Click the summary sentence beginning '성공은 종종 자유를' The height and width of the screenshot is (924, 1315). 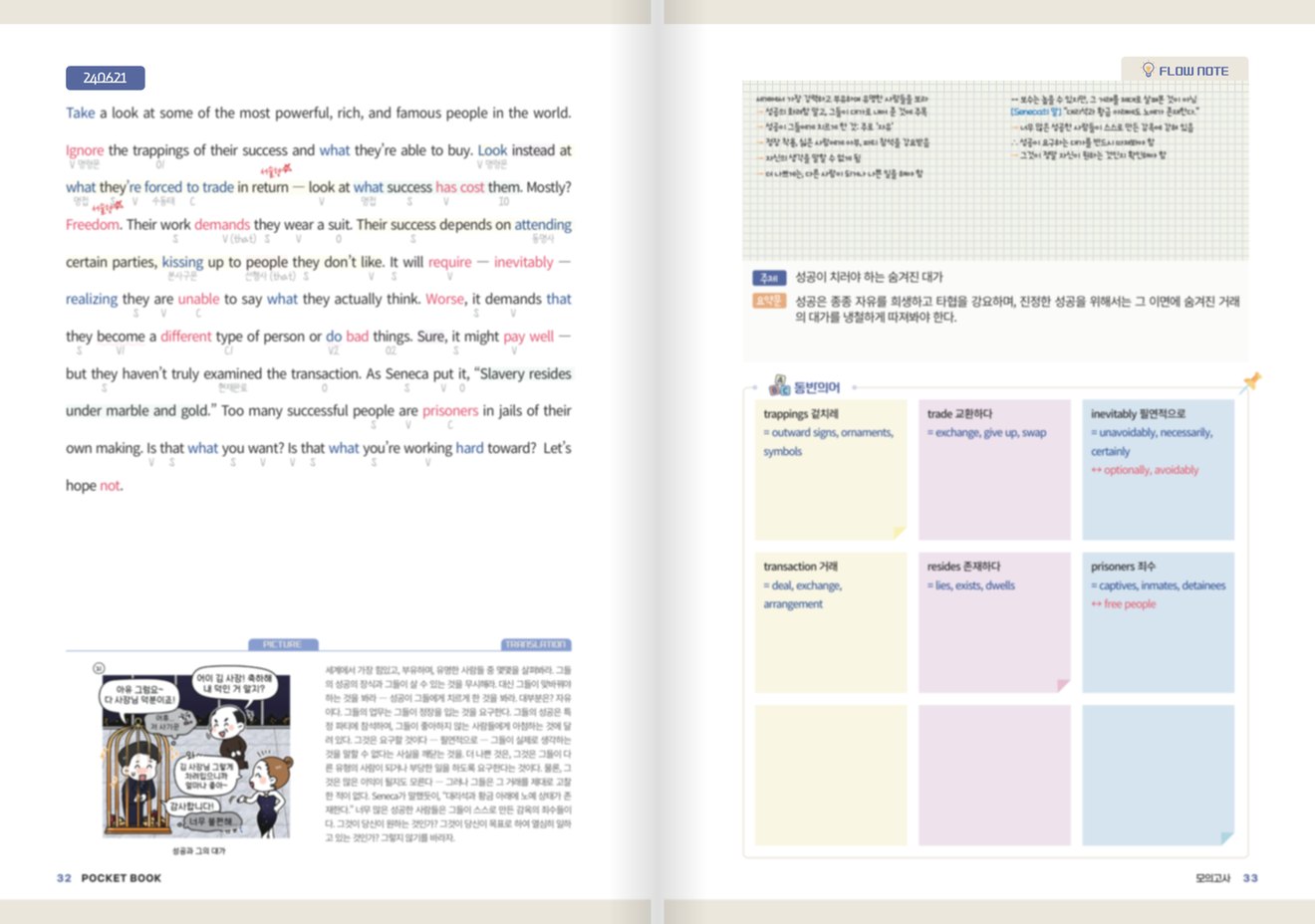[1017, 310]
